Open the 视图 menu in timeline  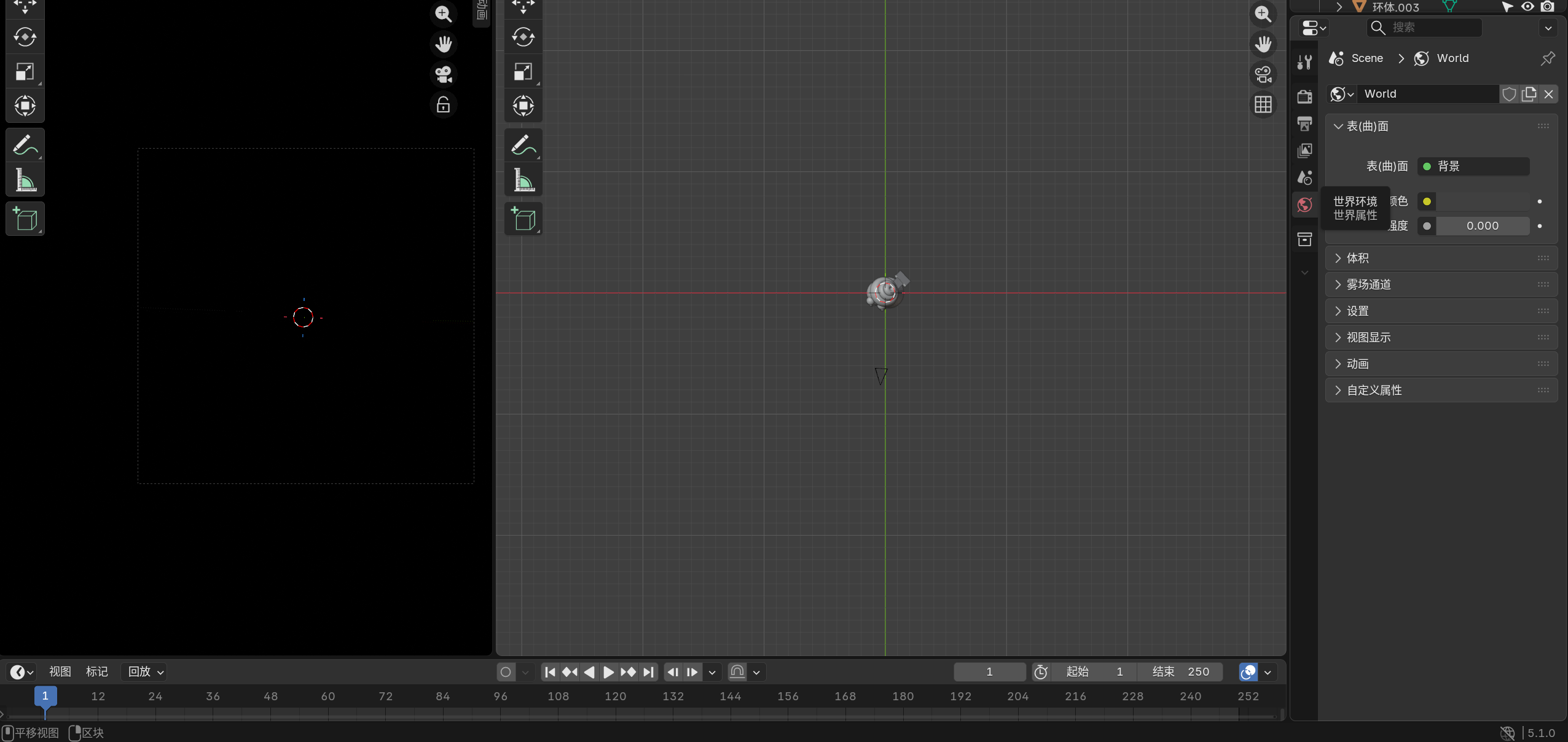(x=60, y=671)
